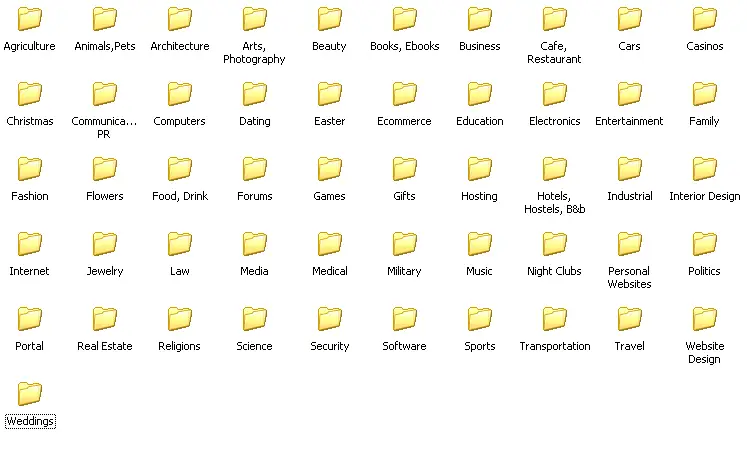The height and width of the screenshot is (475, 747).
Task: Click the Communica... PR folder icon
Action: (105, 94)
